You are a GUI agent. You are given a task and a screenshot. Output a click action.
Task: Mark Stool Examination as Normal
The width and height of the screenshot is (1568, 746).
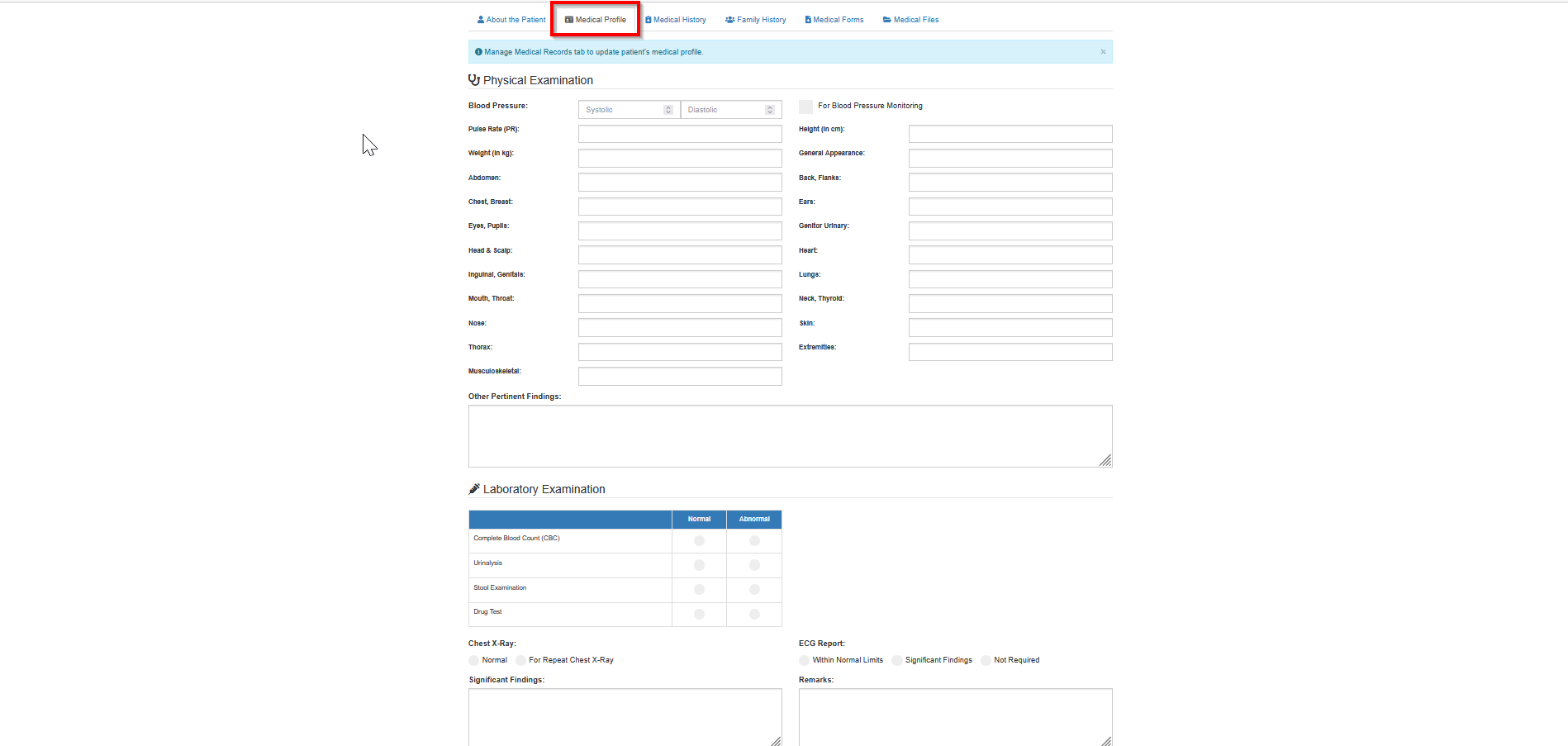click(x=699, y=590)
